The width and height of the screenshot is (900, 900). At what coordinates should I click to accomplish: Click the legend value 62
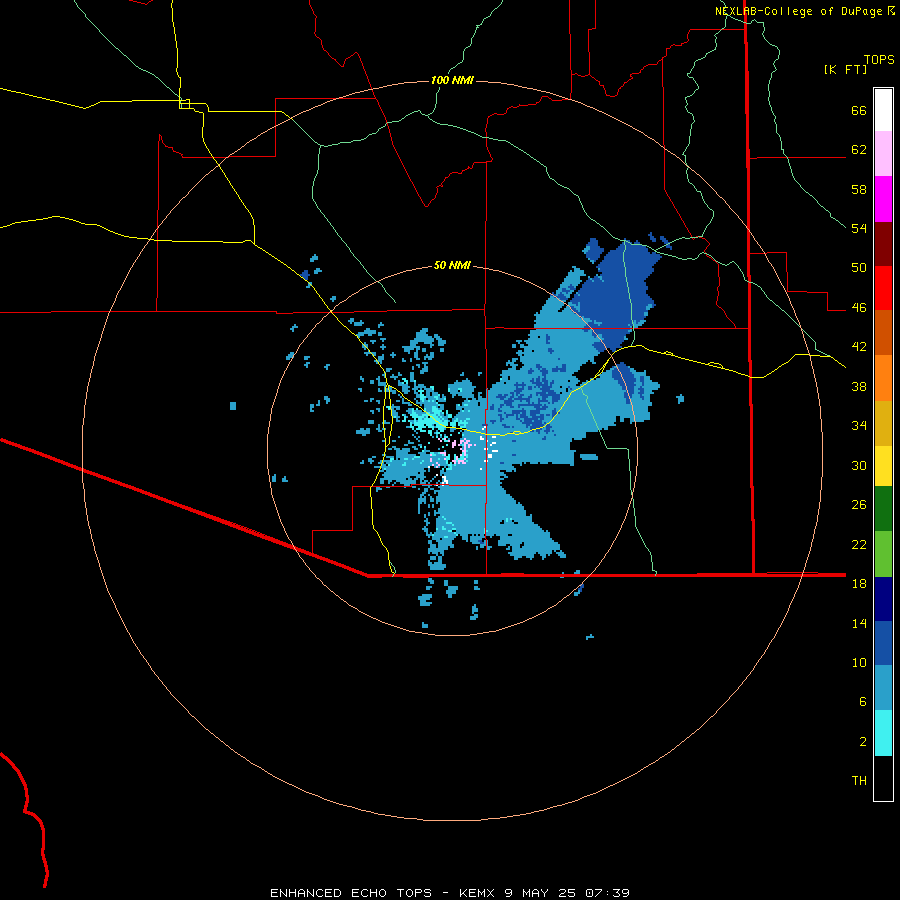pyautogui.click(x=859, y=150)
